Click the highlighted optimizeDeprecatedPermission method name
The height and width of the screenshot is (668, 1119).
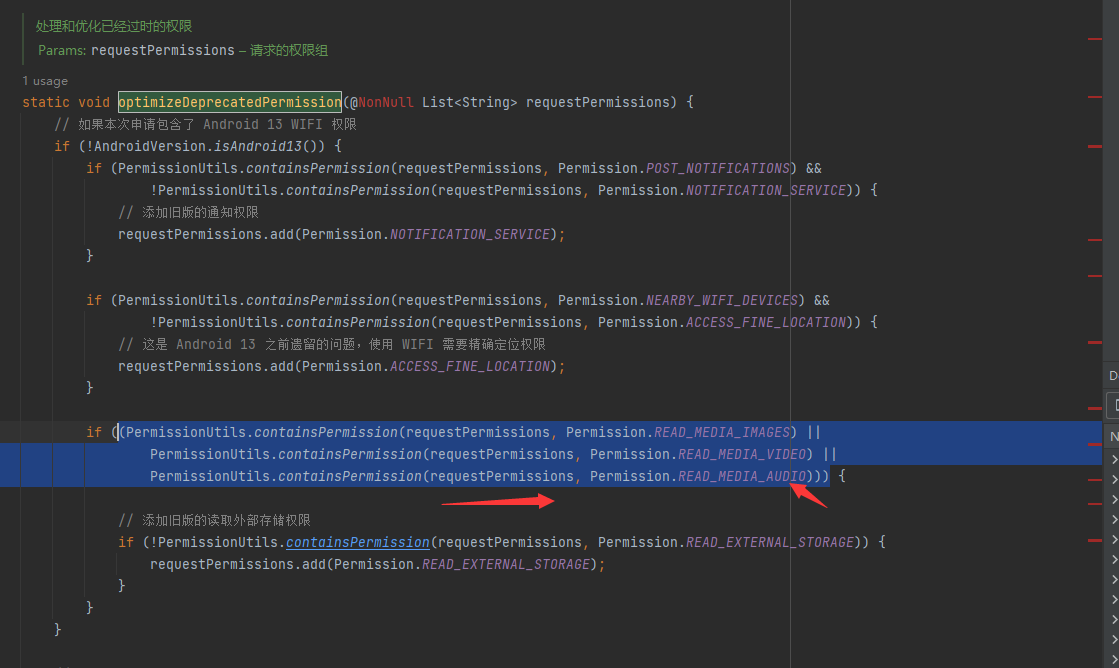point(229,102)
